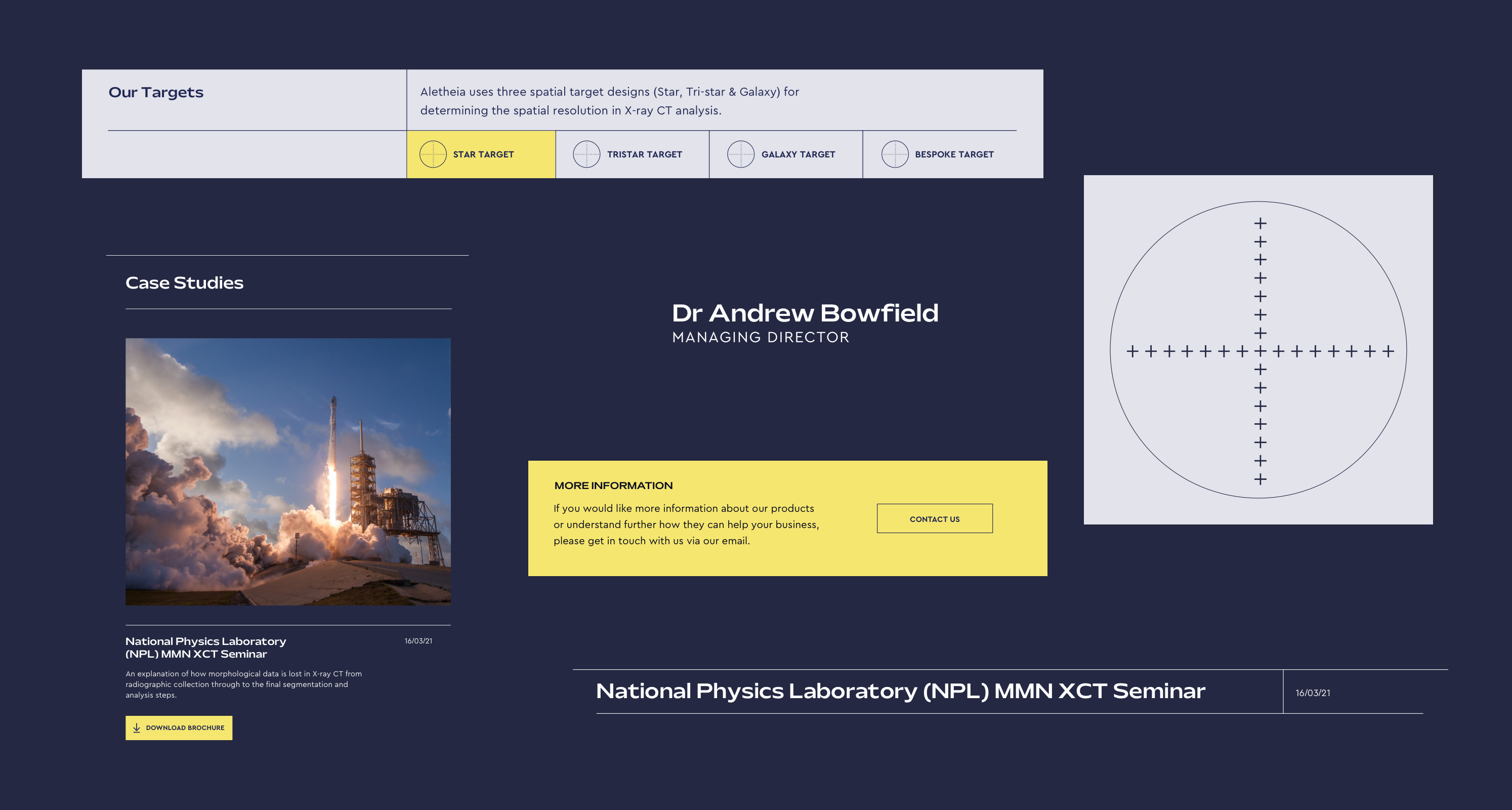Click the Tristar Target crosshair icon
Viewport: 1512px width, 810px height.
coord(586,154)
